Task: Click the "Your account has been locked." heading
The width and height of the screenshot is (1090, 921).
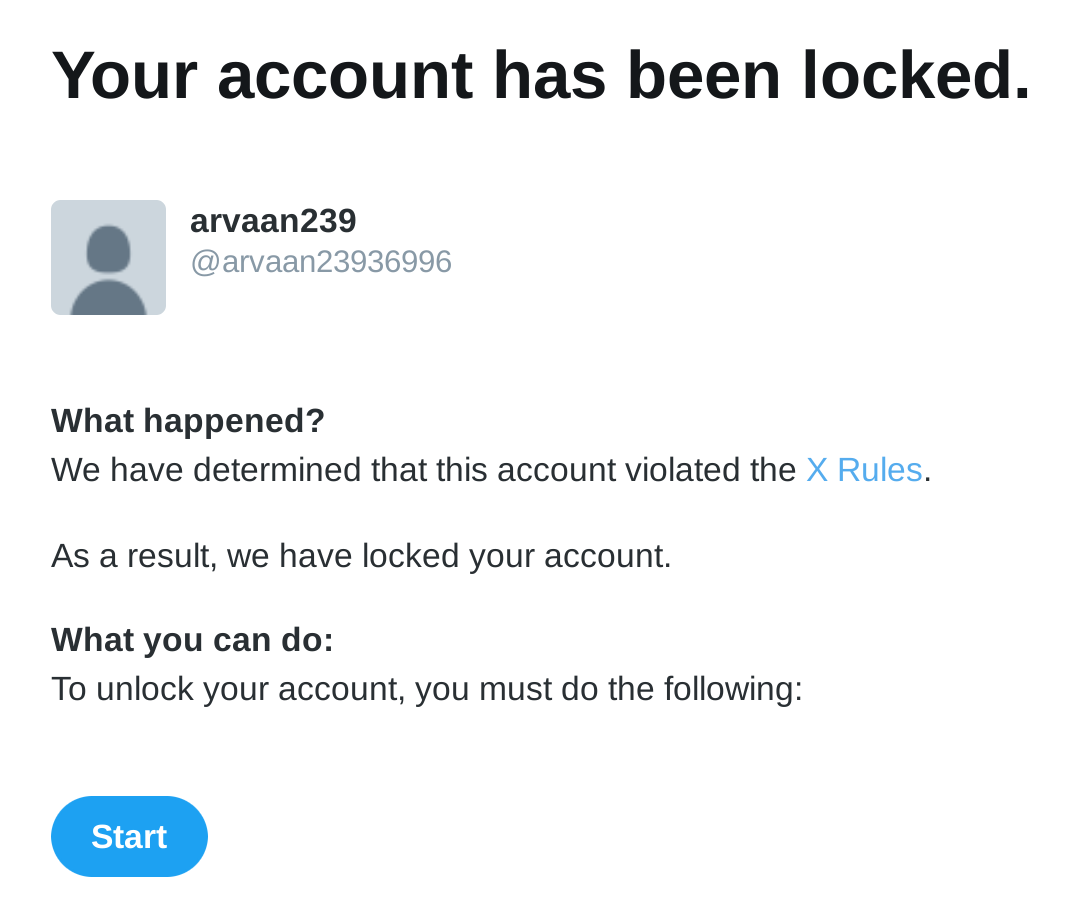Action: [540, 76]
